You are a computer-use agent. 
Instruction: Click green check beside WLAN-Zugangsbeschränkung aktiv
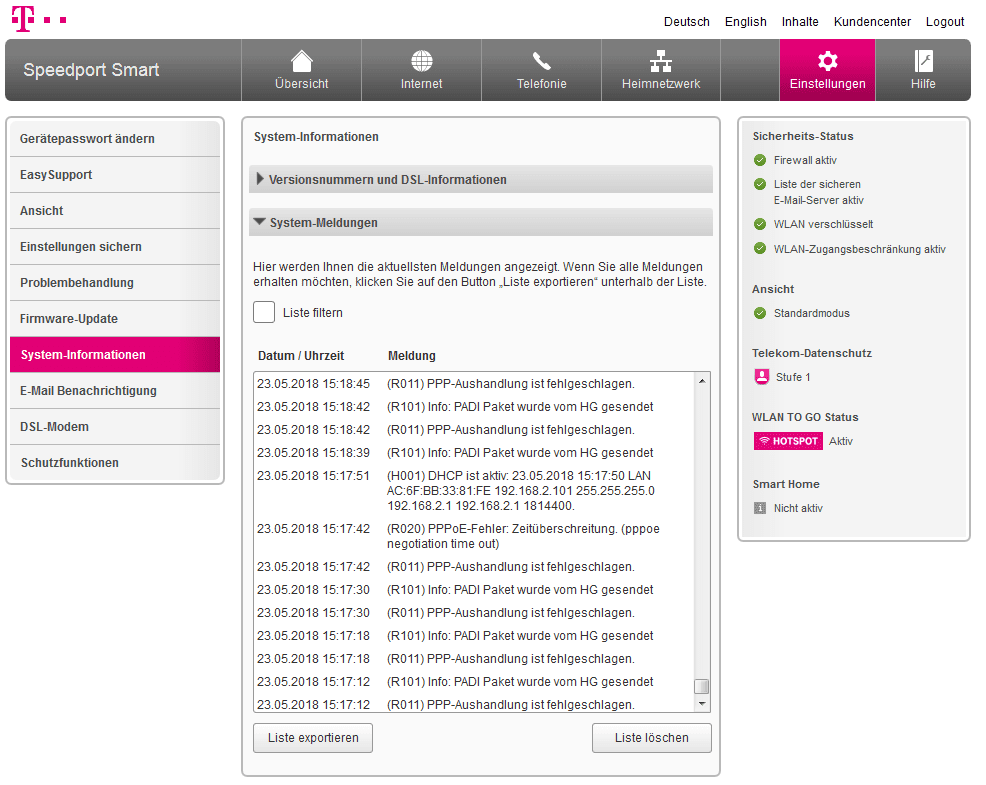click(x=760, y=248)
